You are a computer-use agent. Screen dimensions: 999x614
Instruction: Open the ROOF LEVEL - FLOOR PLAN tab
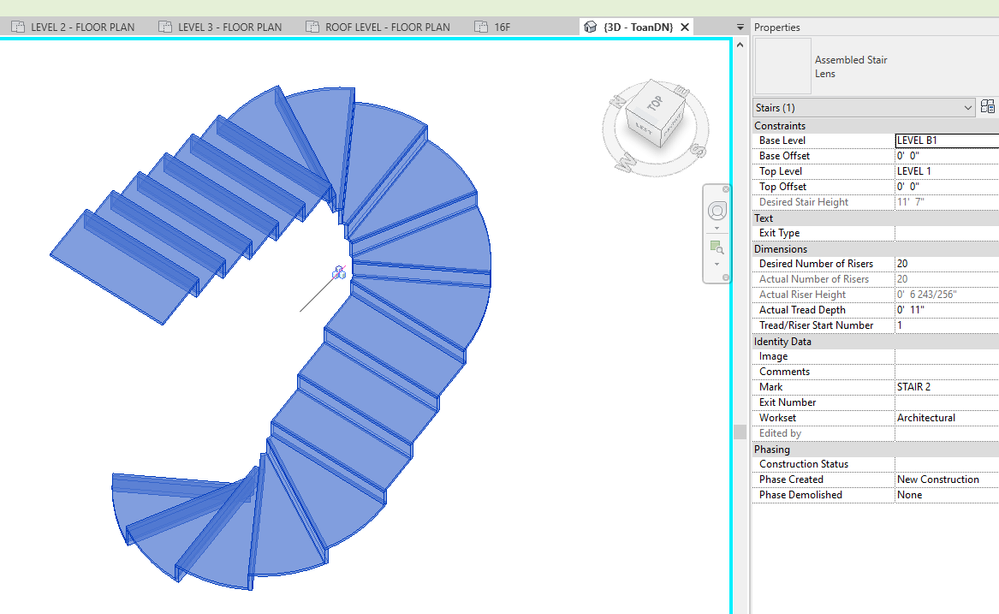tap(378, 27)
